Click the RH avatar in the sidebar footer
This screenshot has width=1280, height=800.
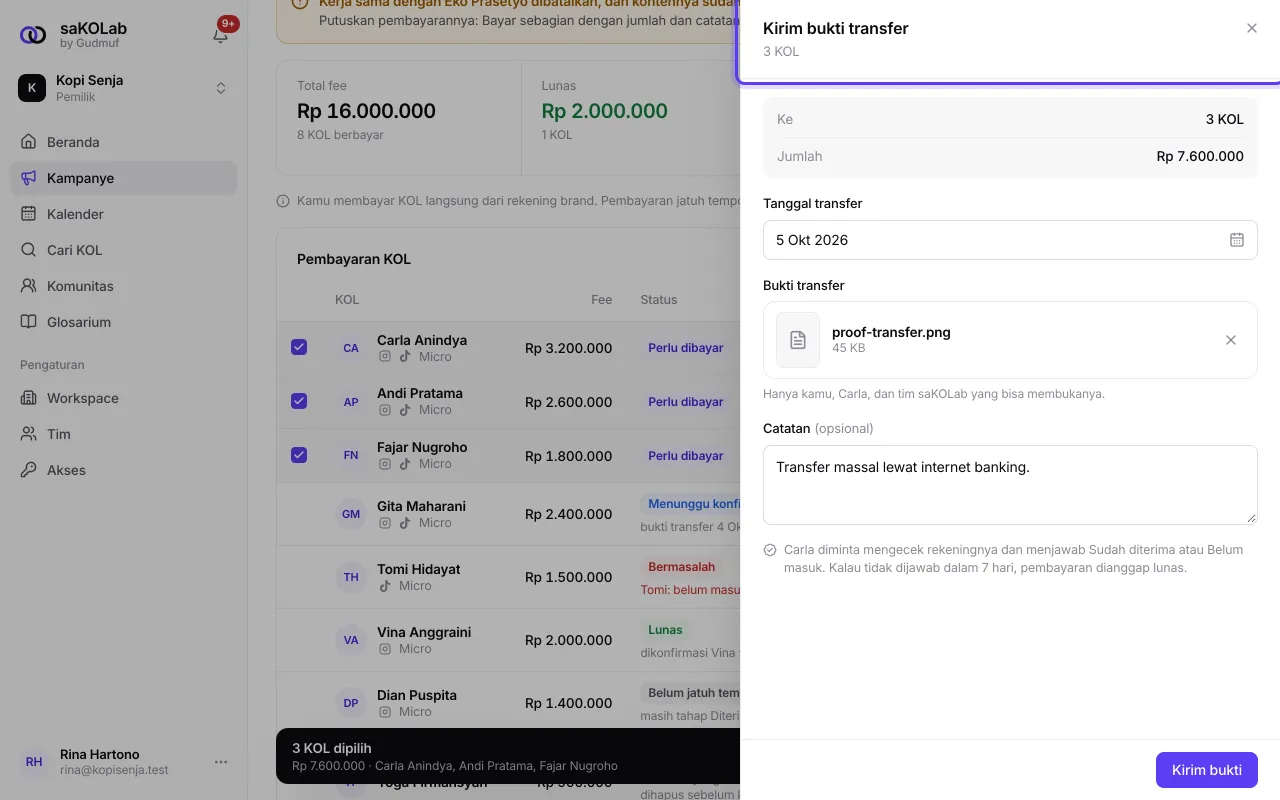34,762
